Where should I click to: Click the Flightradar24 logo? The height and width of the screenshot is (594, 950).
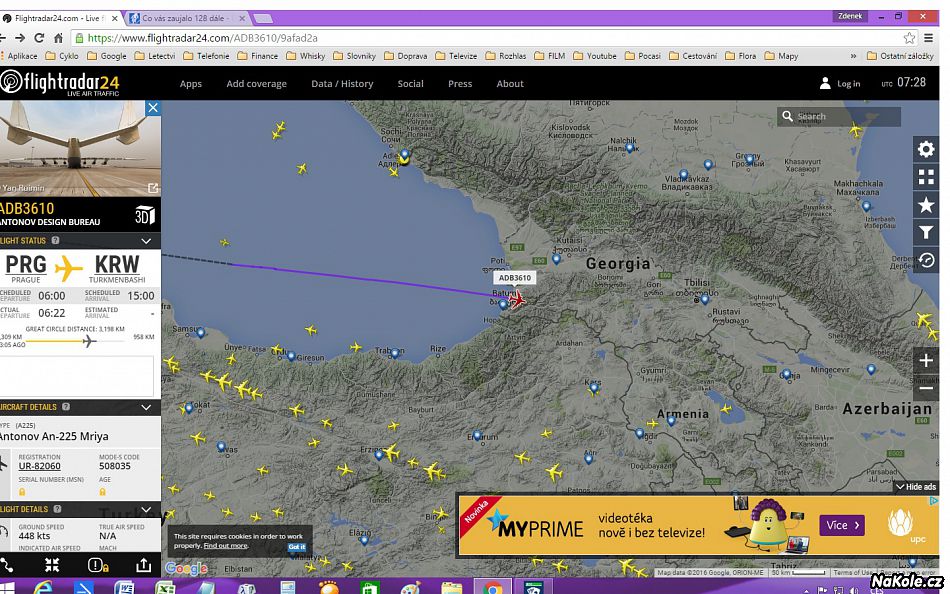pos(61,83)
